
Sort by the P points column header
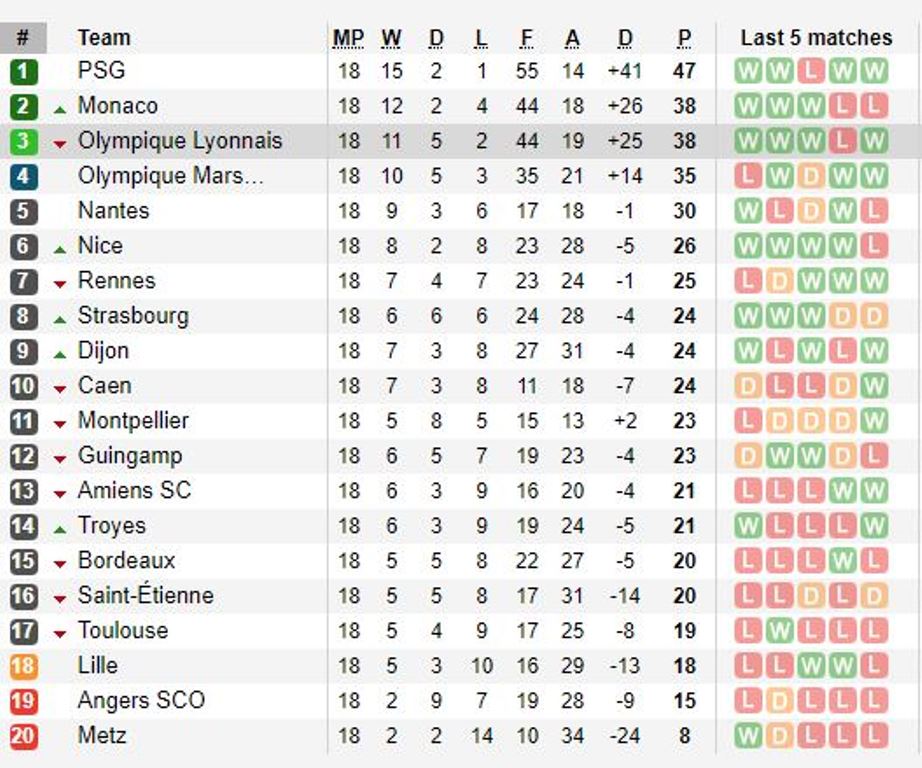(x=684, y=38)
